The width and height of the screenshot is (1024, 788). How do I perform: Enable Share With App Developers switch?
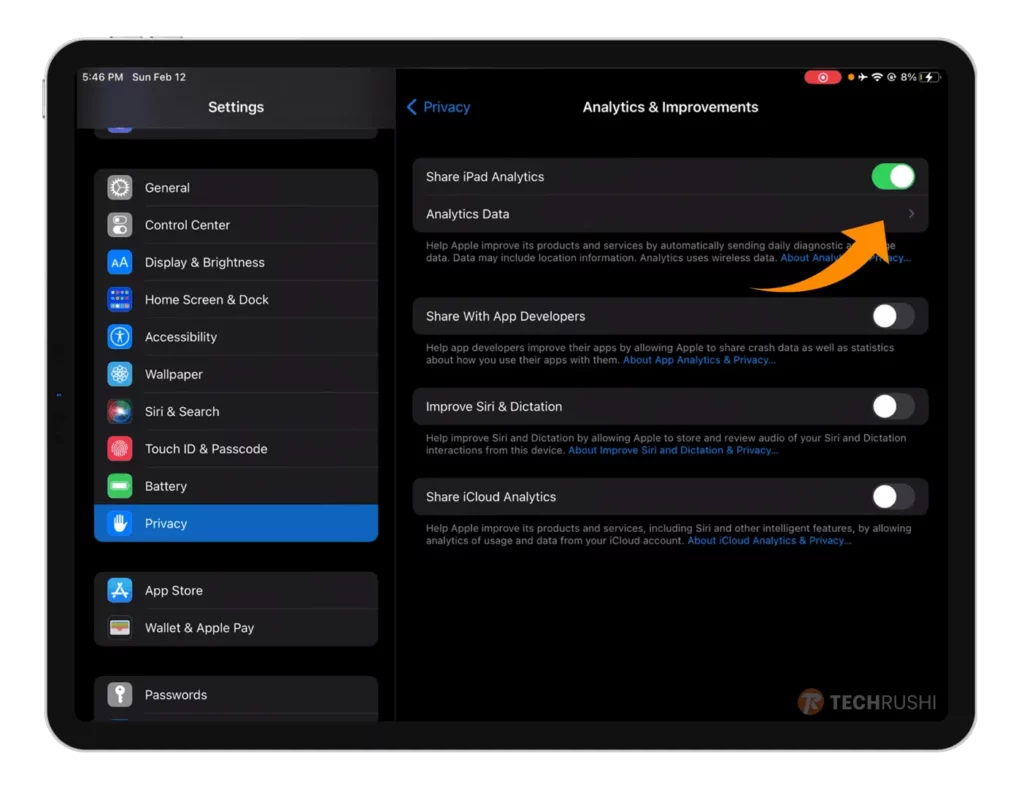[893, 316]
